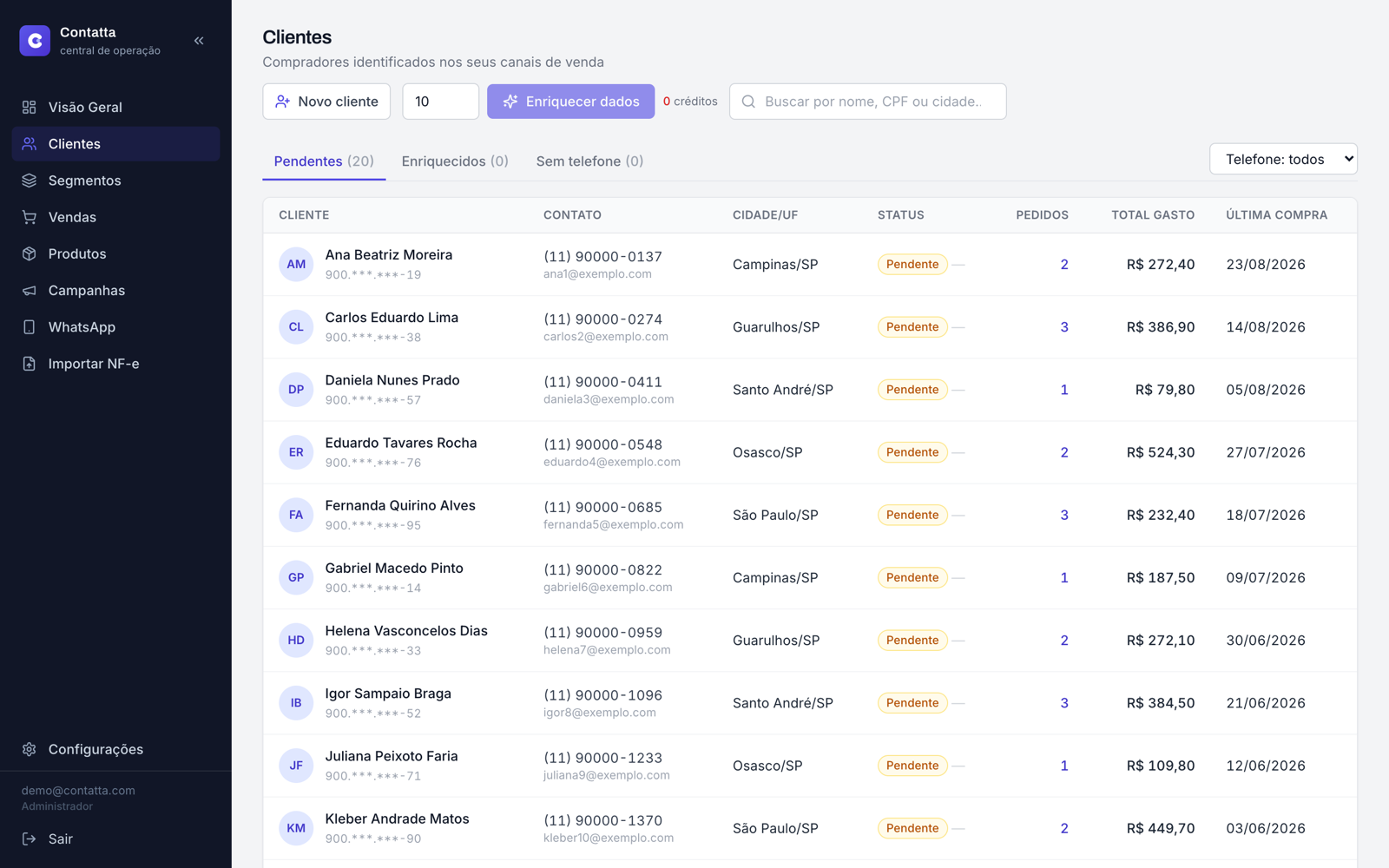The height and width of the screenshot is (868, 1389).
Task: Click the Contatta logo icon
Action: tap(35, 40)
